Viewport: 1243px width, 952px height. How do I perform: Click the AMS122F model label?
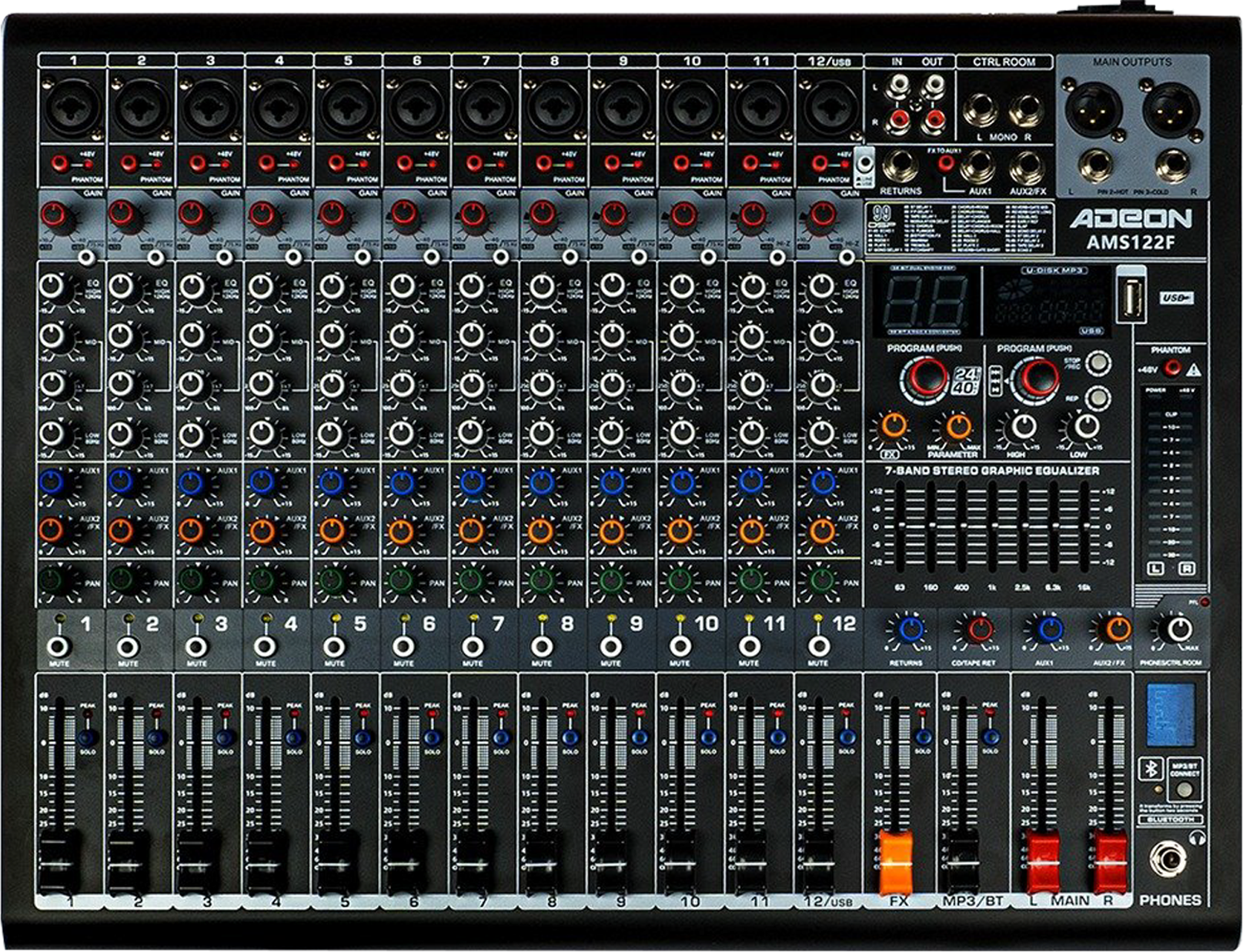tap(1131, 242)
